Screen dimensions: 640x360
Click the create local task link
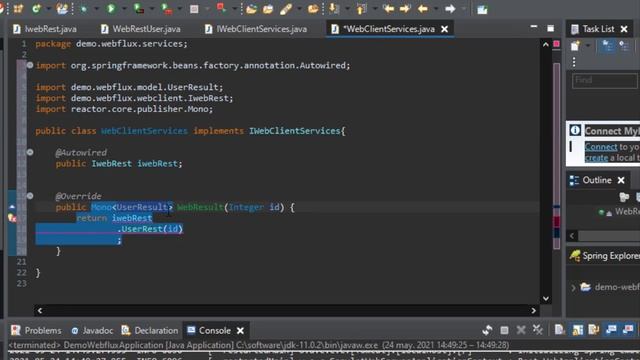[596, 158]
